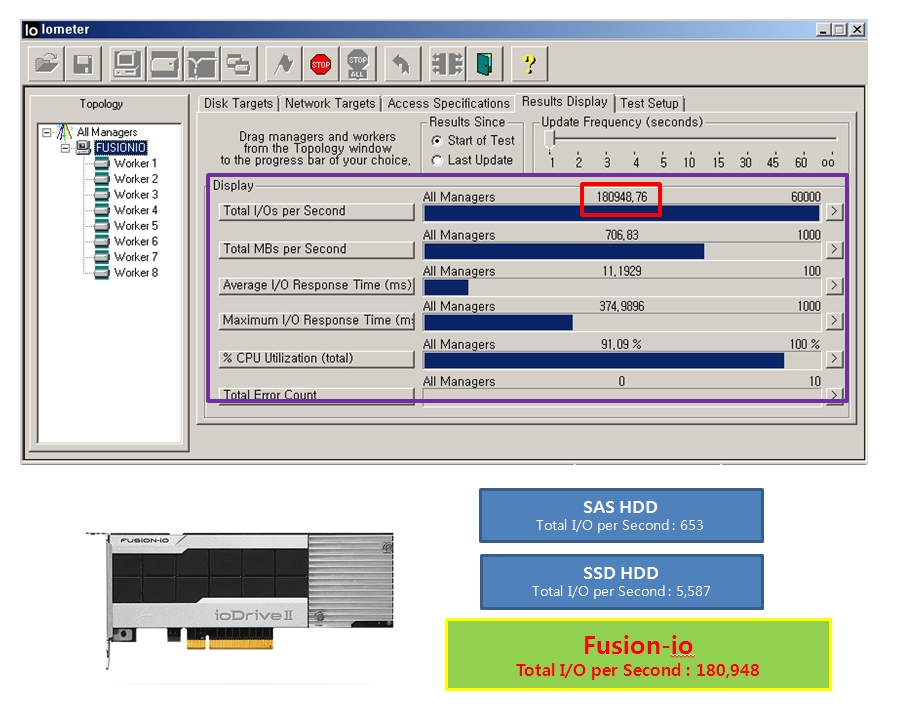Open the Access Specifications tab
The width and height of the screenshot is (901, 713).
pyautogui.click(x=448, y=103)
